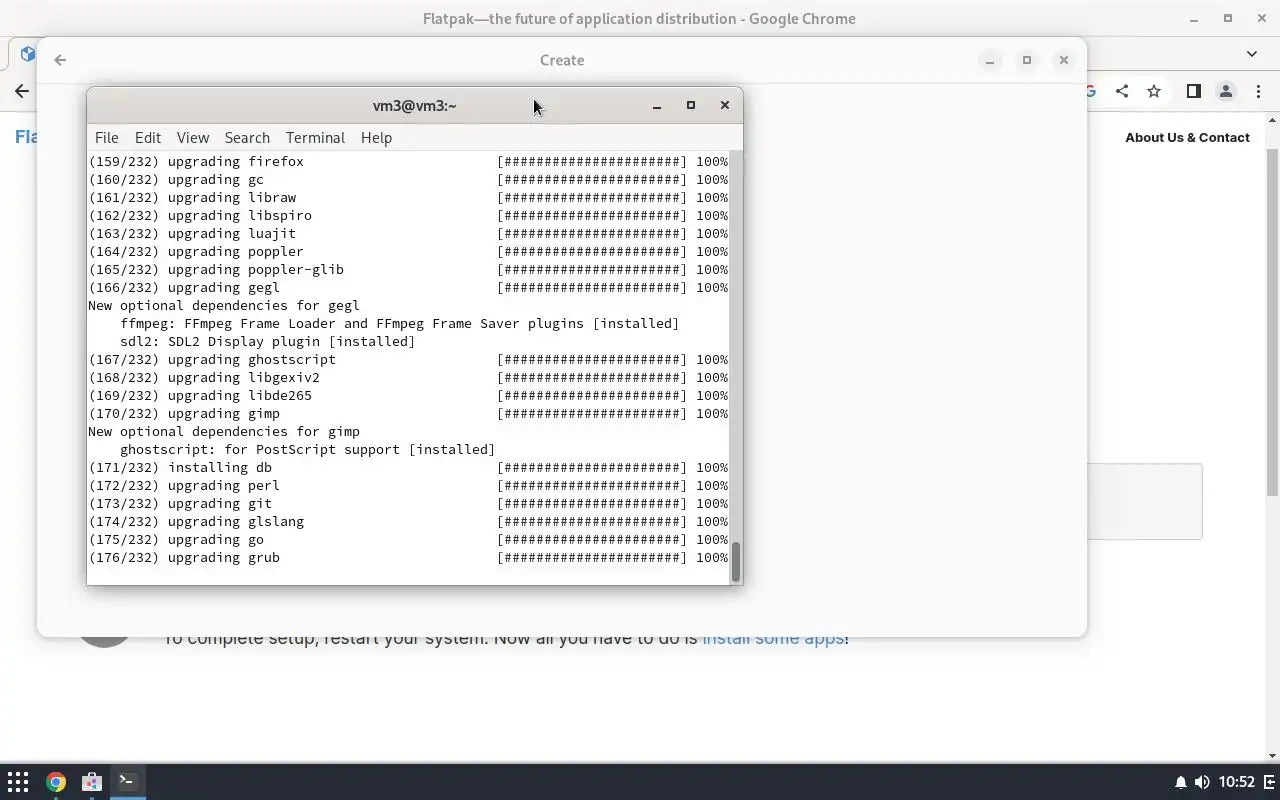Click the 'installing db' terminal line
1280x800 pixels.
pyautogui.click(x=408, y=468)
